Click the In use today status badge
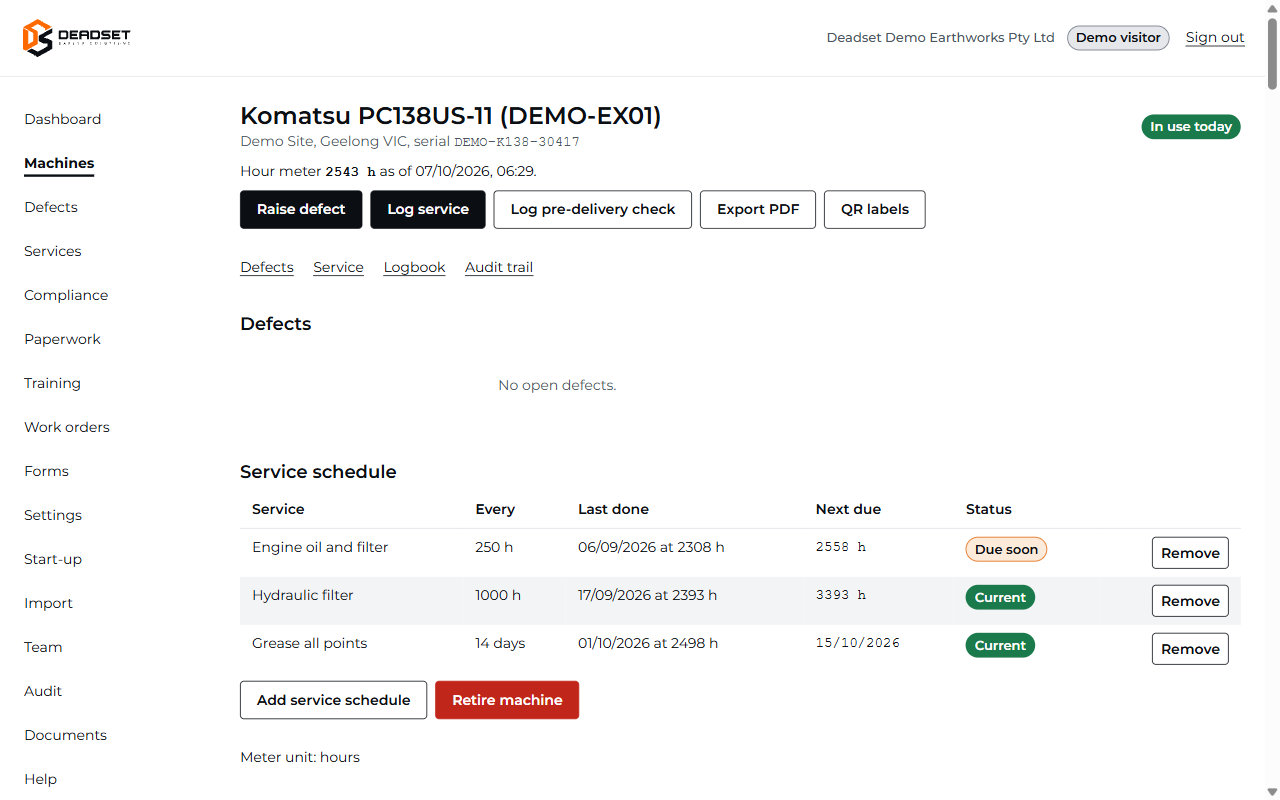 click(1191, 127)
